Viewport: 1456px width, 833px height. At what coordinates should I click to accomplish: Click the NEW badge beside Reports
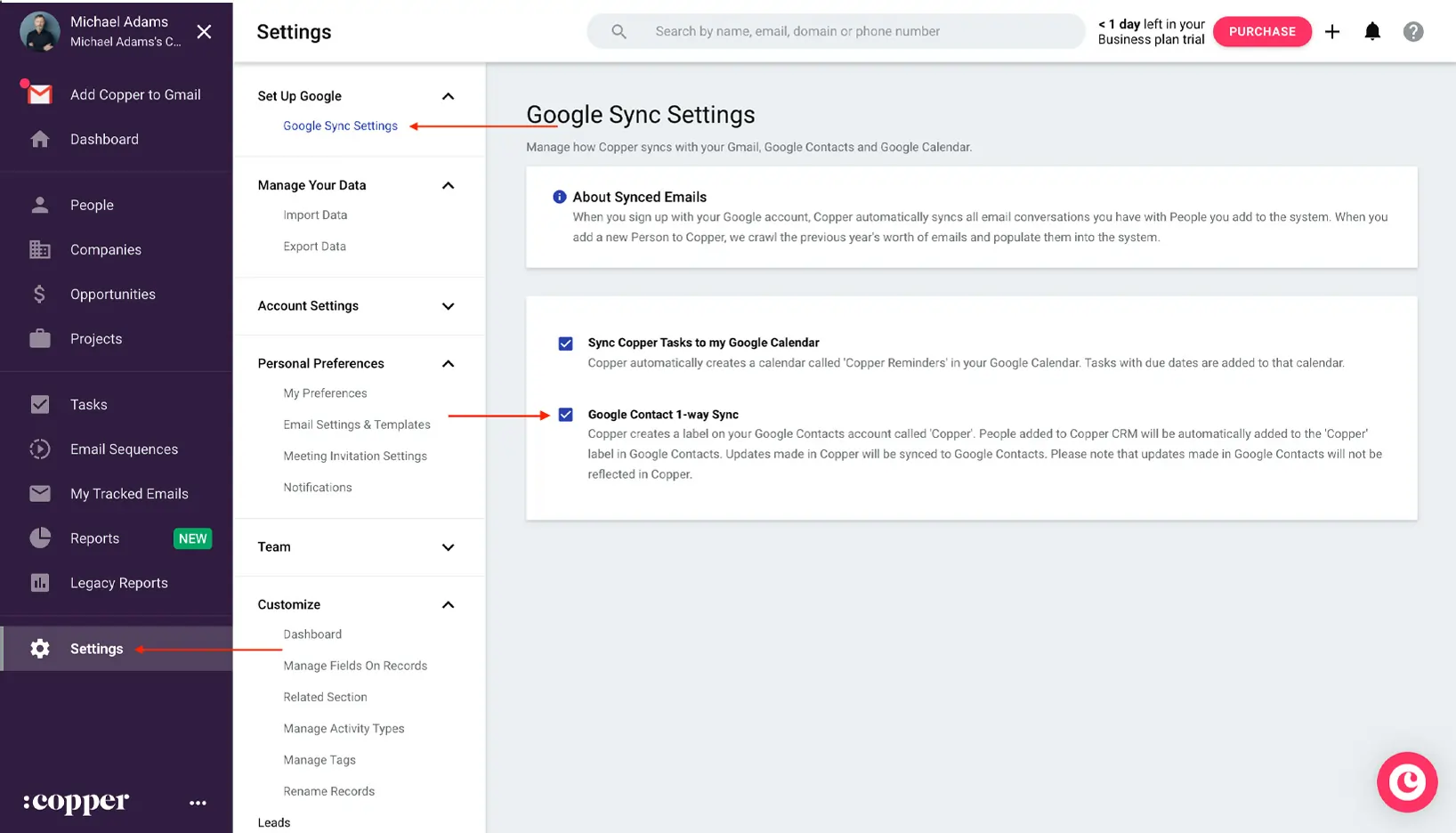(192, 538)
